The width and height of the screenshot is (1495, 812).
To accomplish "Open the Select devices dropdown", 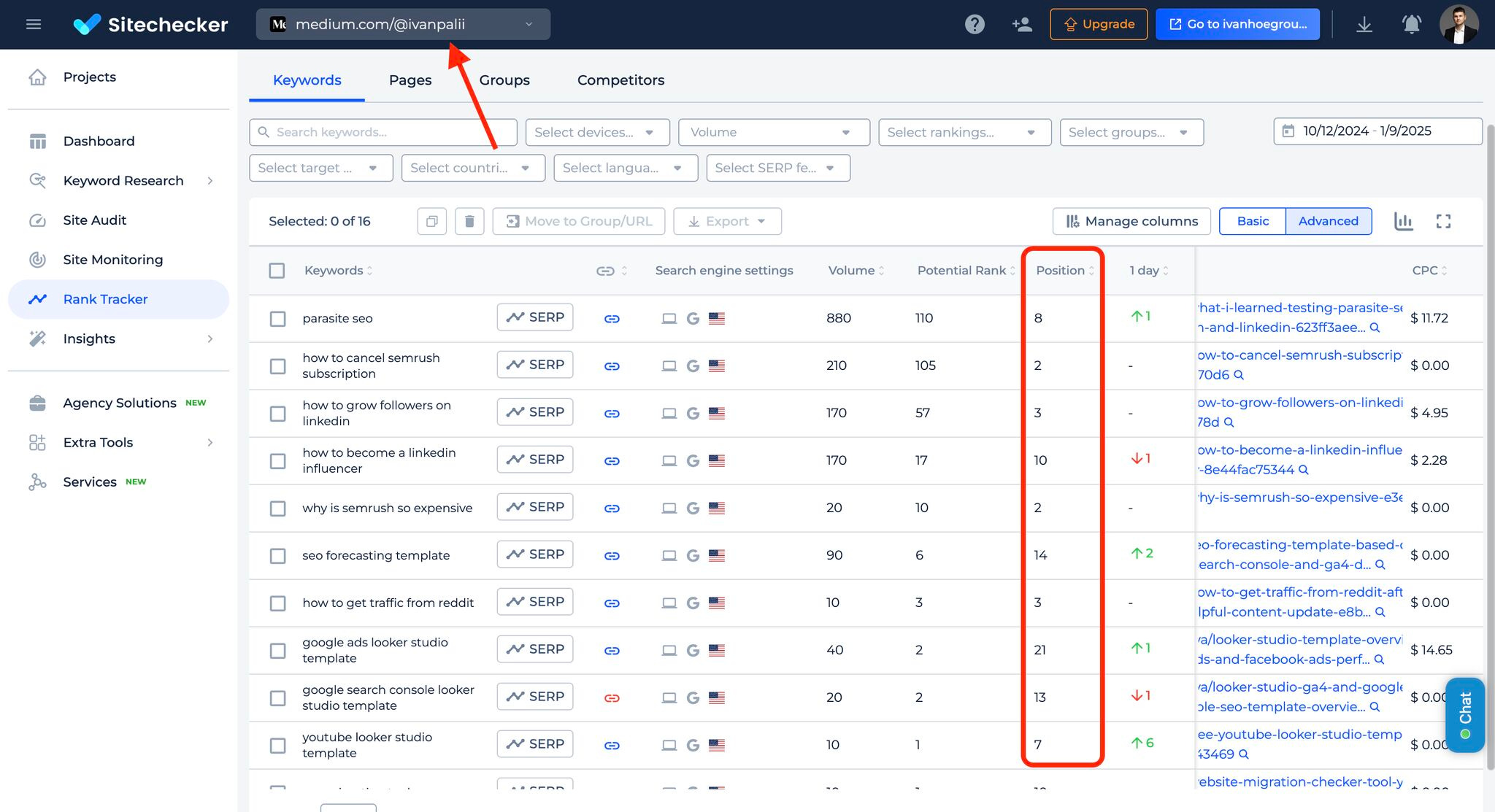I will click(x=597, y=132).
